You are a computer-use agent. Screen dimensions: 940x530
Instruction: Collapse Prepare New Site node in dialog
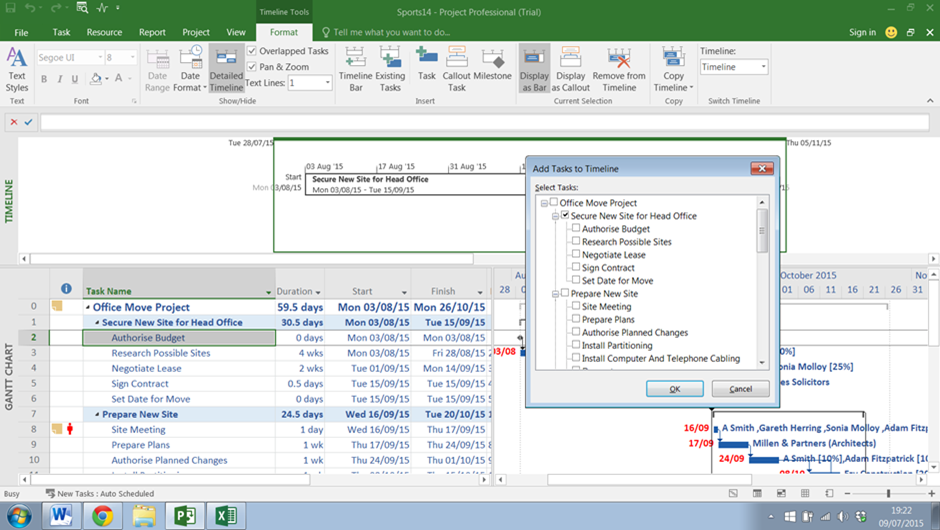(555, 294)
